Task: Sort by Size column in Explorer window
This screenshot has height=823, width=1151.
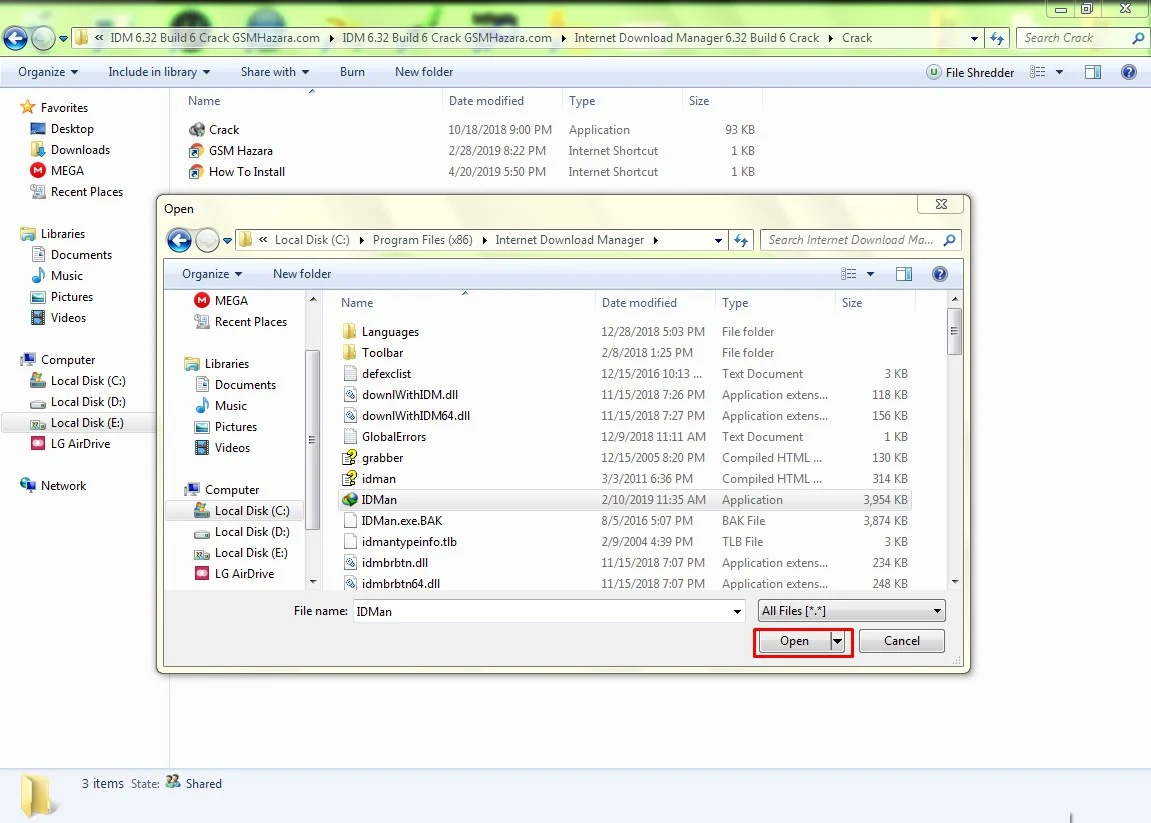Action: pyautogui.click(x=699, y=101)
